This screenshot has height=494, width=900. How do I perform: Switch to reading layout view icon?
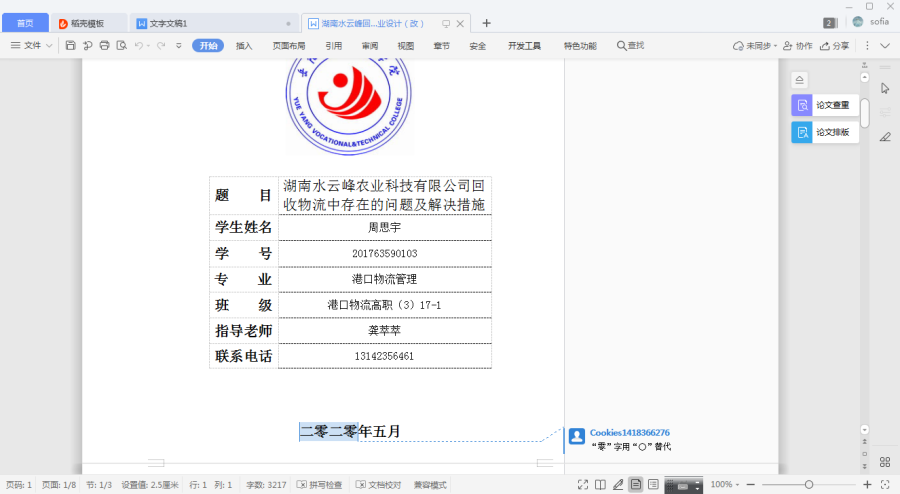[600, 485]
